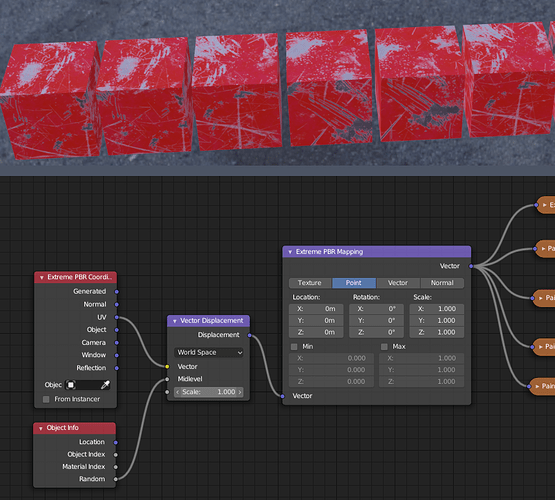Click the Scale X 1.000 field in mapping

click(x=437, y=309)
